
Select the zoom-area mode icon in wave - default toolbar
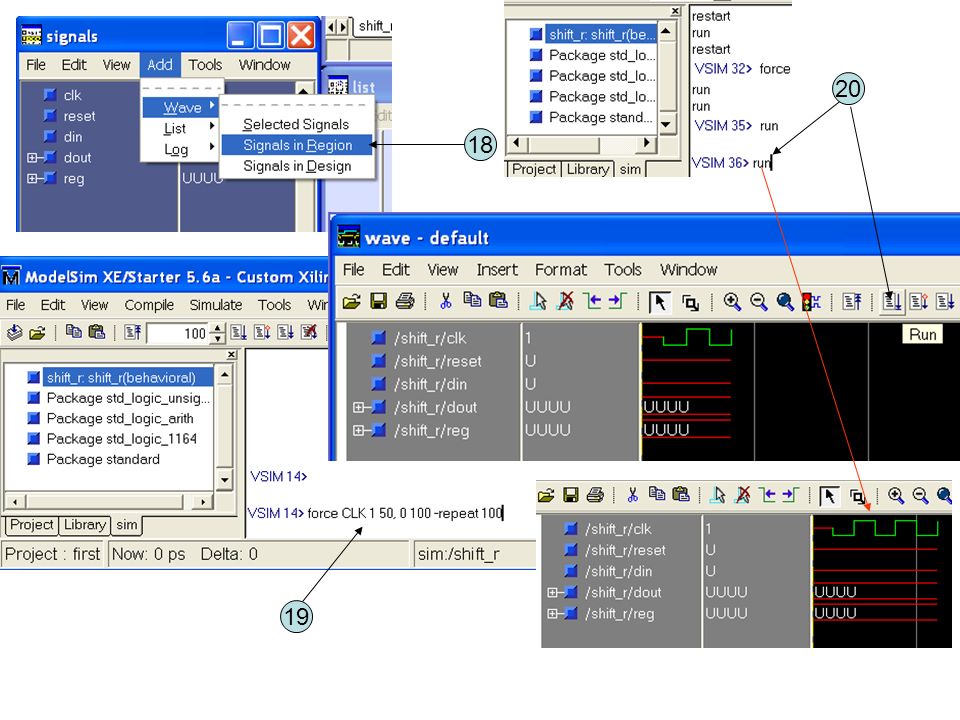click(x=690, y=302)
